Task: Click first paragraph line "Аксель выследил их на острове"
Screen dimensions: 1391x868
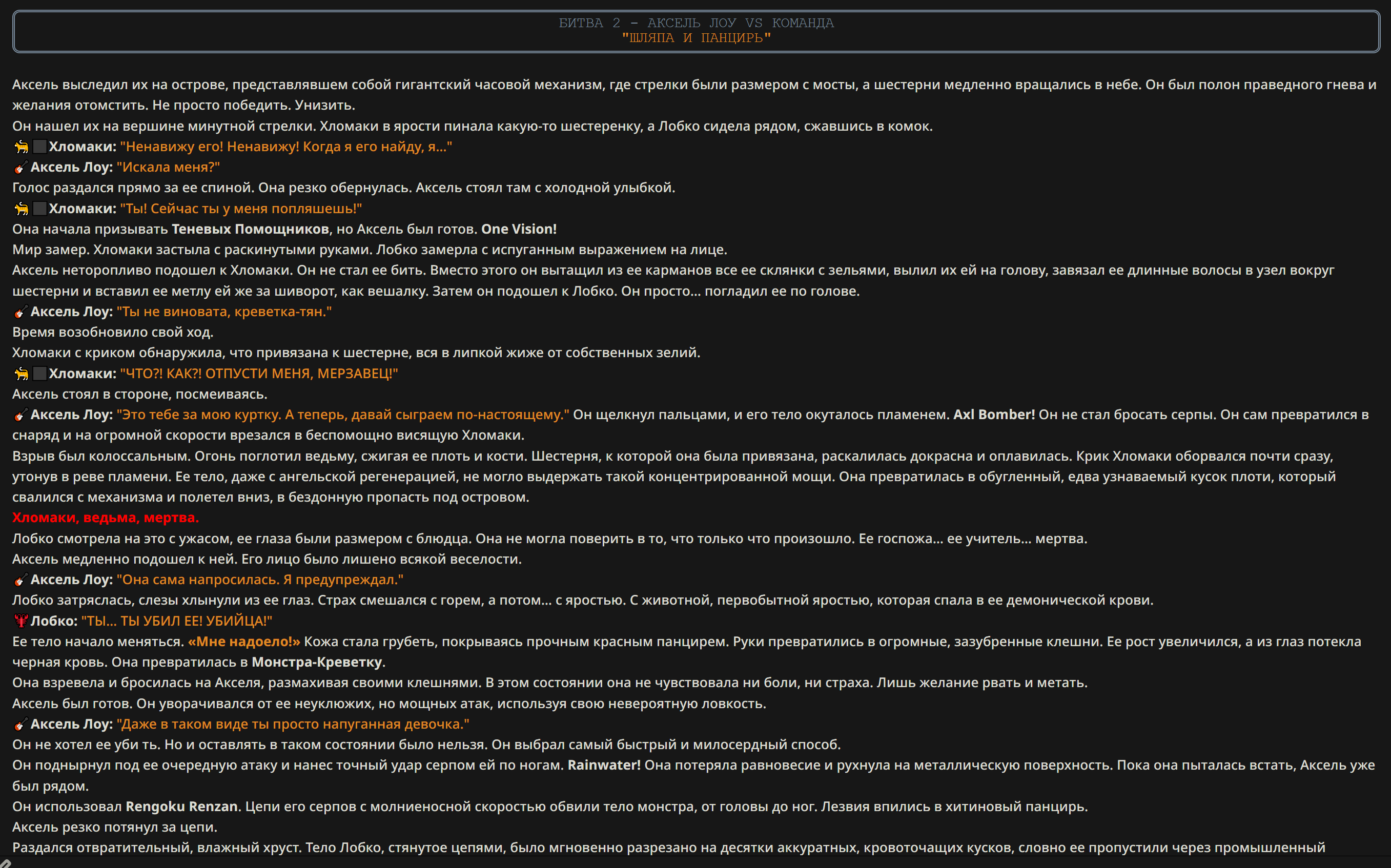Action: (694, 95)
